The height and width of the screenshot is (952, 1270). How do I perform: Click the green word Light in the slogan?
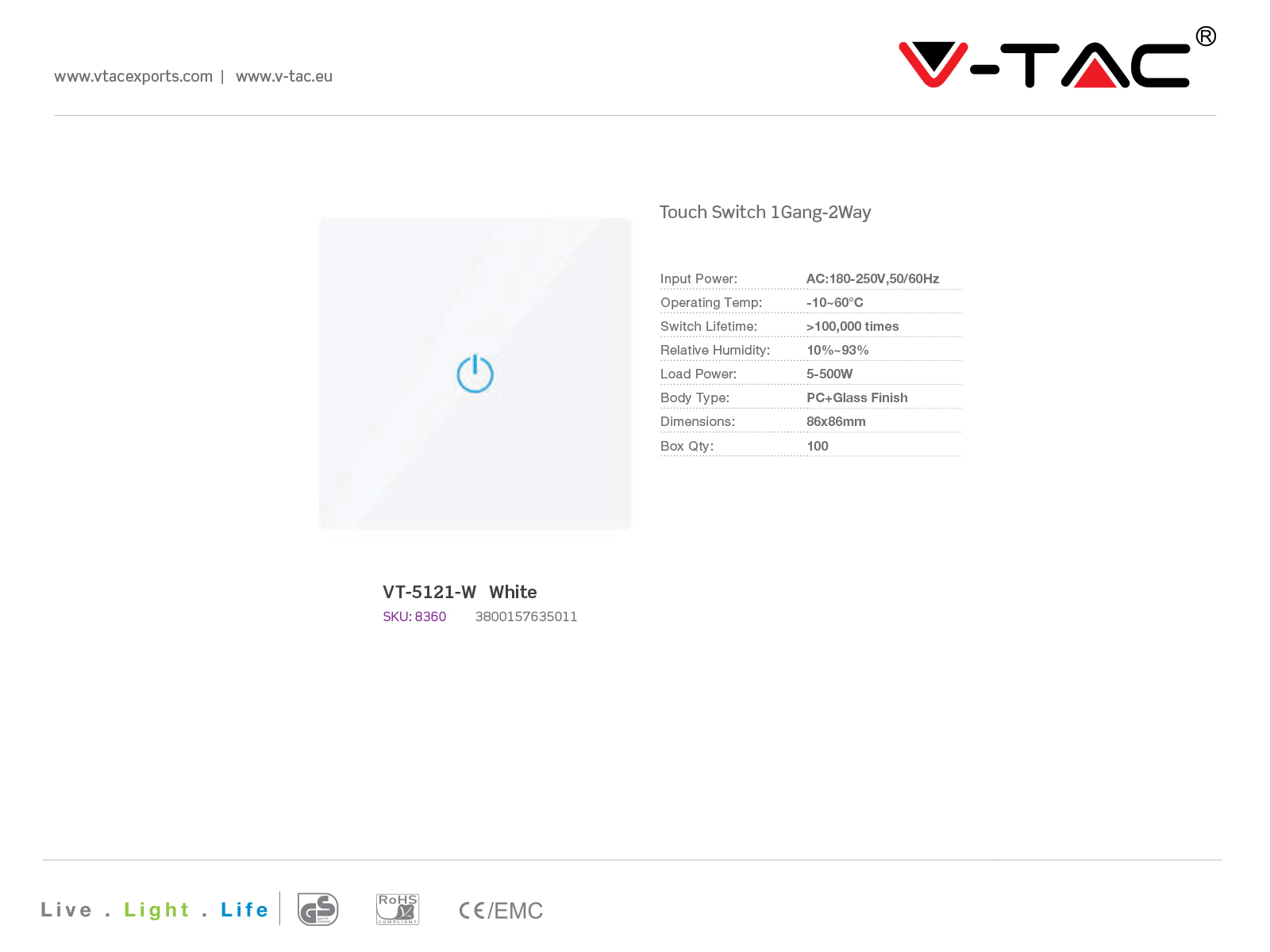click(156, 910)
